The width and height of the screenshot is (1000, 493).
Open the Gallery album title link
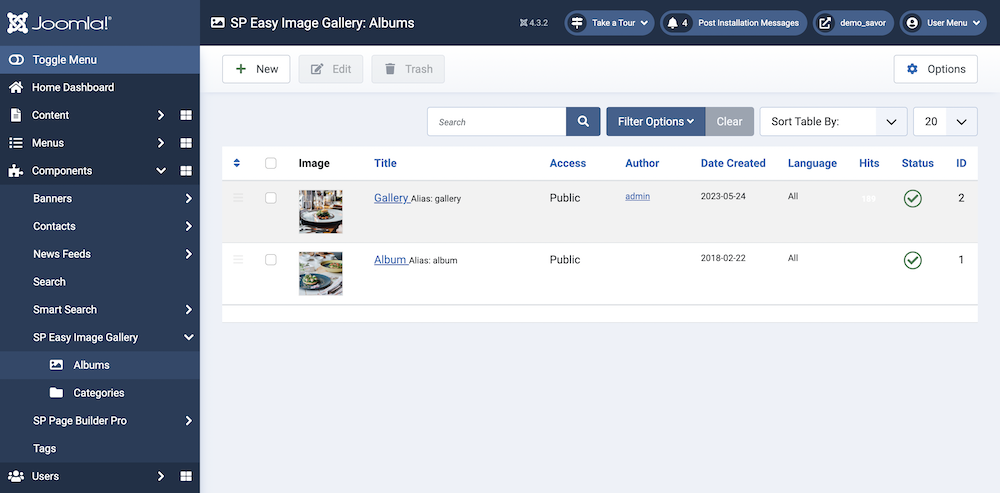(x=390, y=198)
